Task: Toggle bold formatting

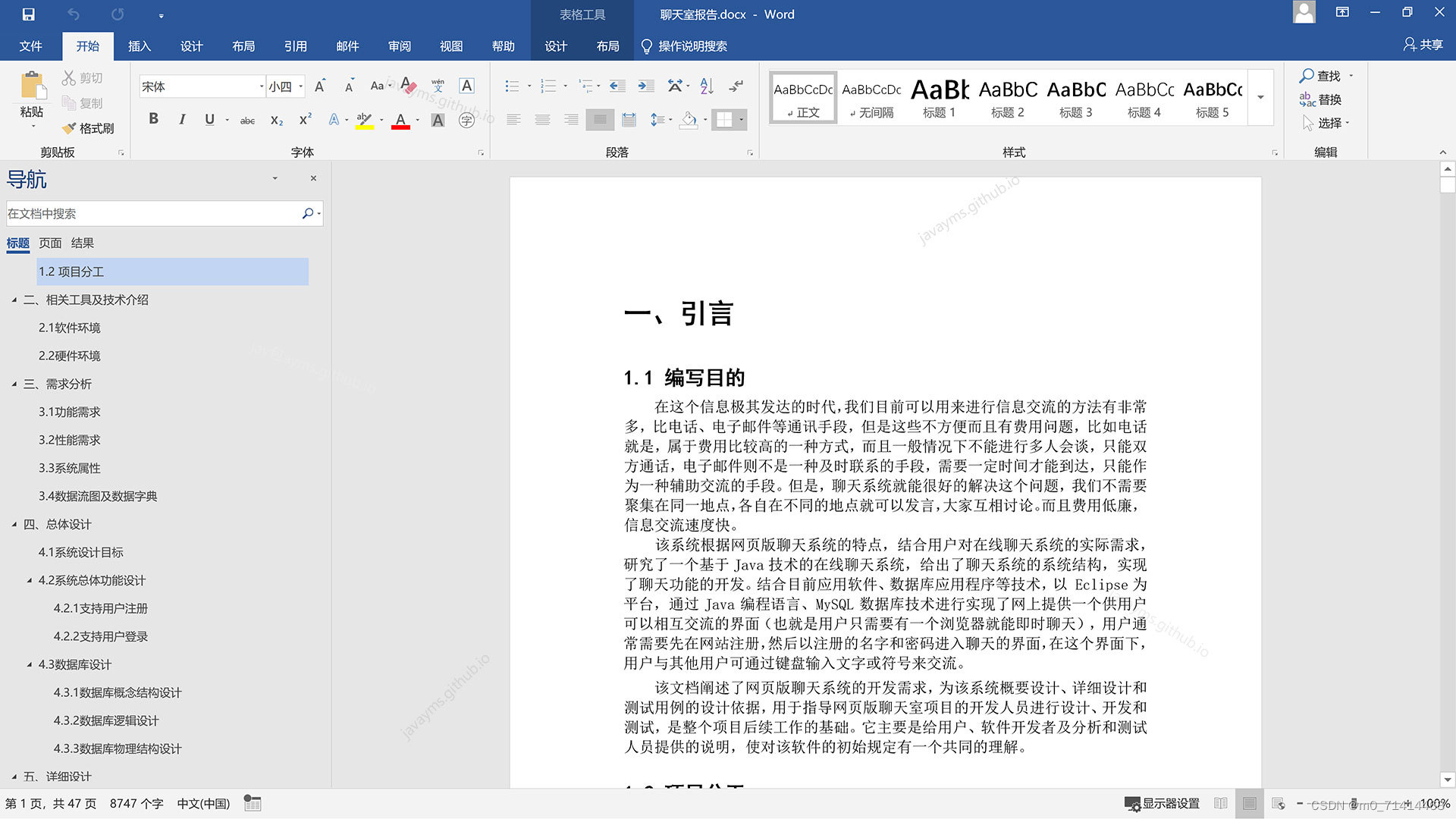Action: pos(153,119)
